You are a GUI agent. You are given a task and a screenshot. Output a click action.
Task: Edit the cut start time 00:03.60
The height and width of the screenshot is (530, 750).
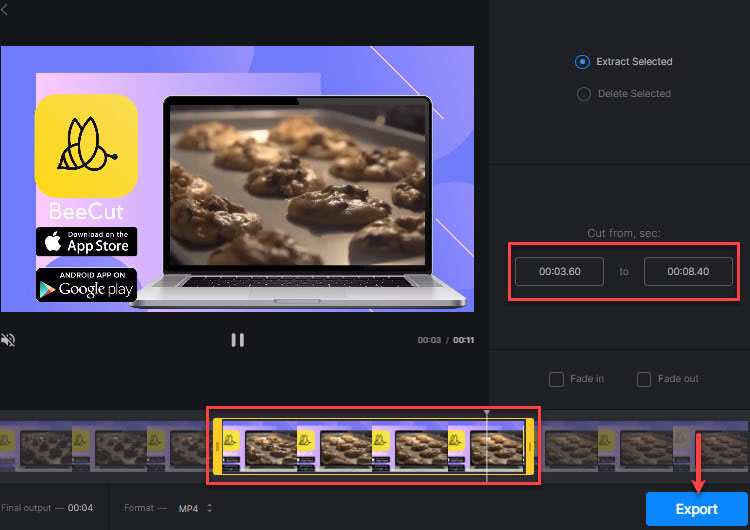pos(559,271)
